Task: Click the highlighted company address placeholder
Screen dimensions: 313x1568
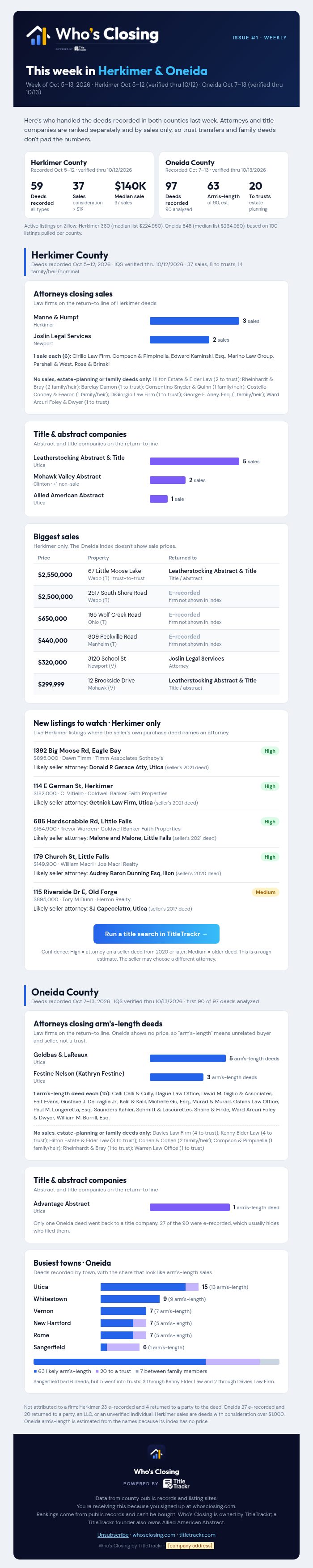Action: 190,1546
